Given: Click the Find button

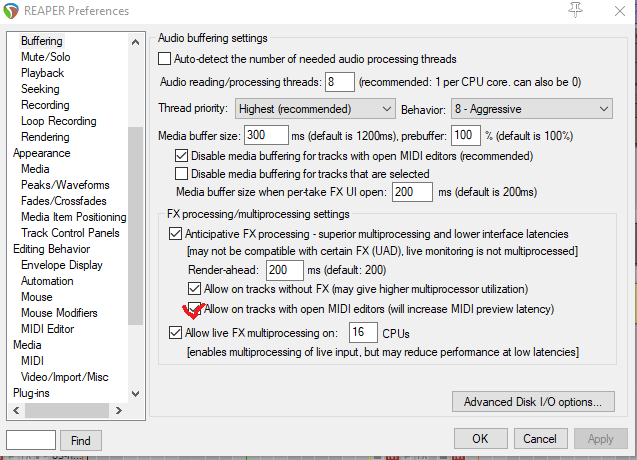Looking at the screenshot, I should click(80, 440).
